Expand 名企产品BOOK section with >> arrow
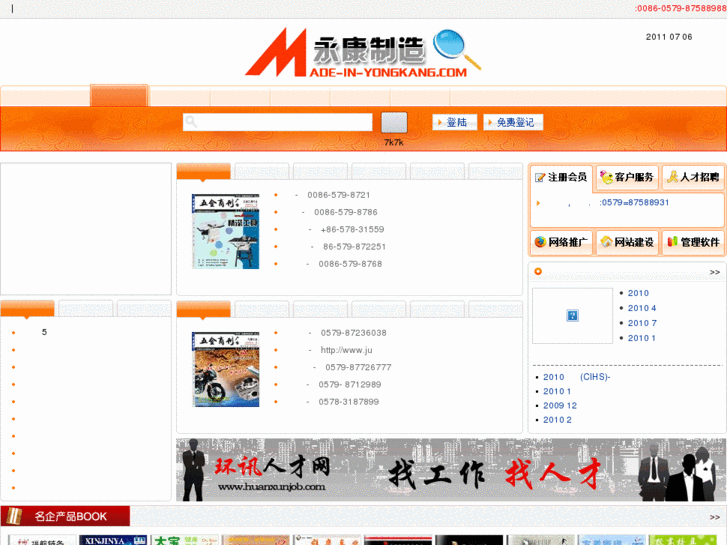 [714, 517]
